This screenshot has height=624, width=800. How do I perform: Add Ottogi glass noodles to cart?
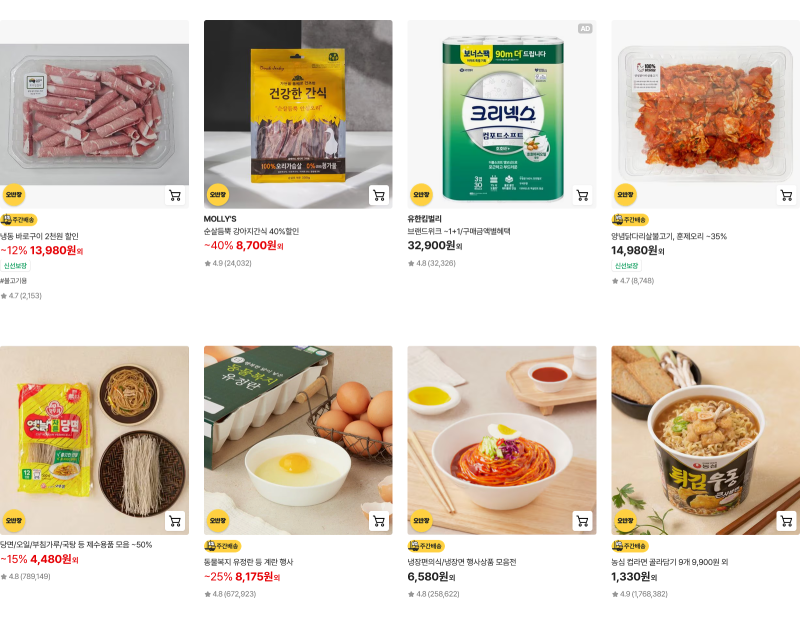(175, 521)
